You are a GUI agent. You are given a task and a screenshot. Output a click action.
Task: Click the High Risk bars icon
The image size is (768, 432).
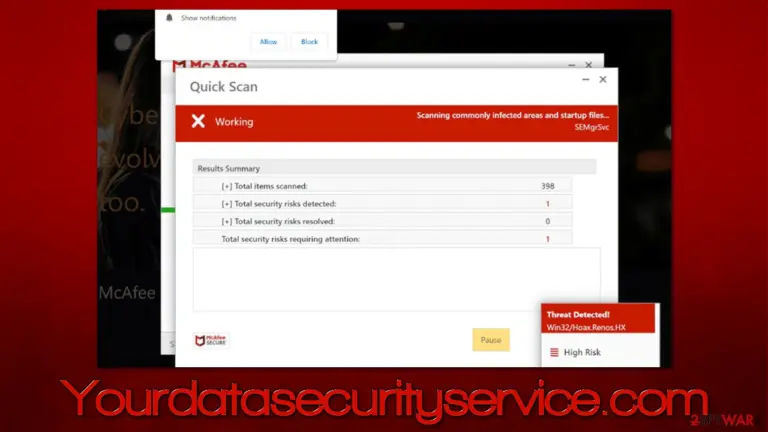[x=554, y=352]
